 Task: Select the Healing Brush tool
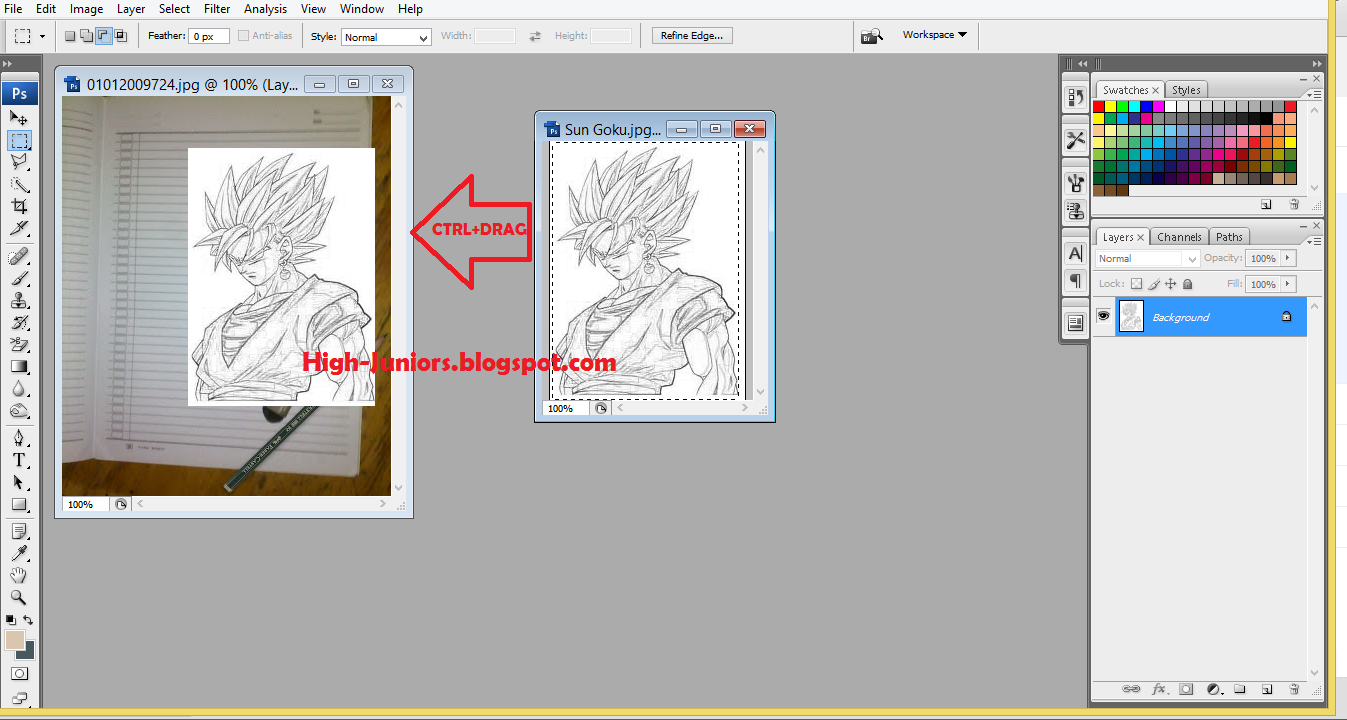19,257
